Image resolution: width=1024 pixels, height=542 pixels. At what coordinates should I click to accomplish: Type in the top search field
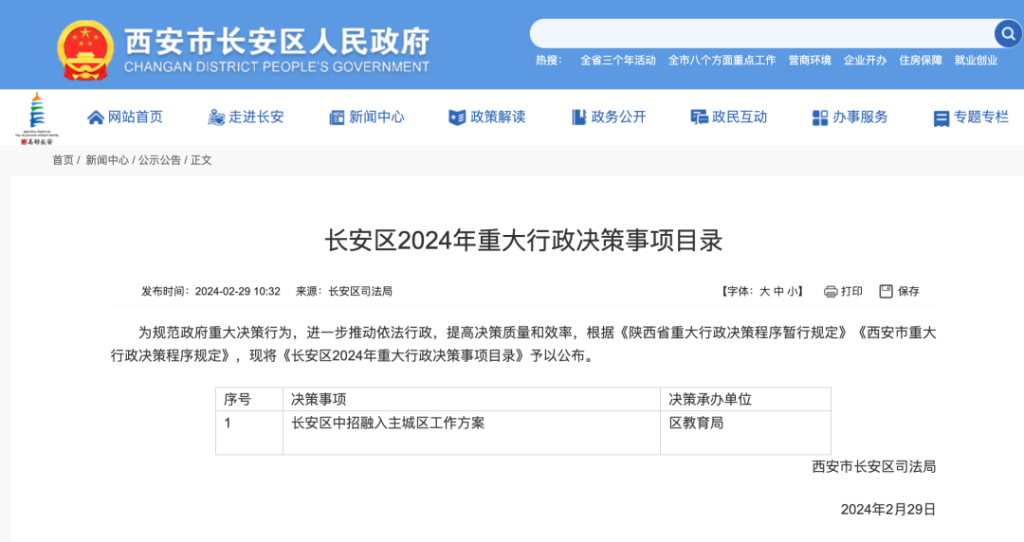click(760, 33)
